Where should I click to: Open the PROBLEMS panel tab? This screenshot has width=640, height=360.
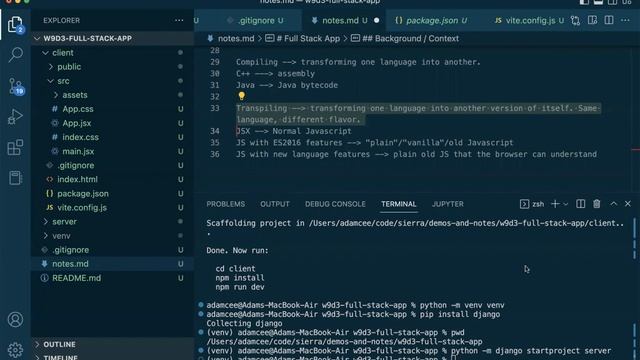(x=226, y=204)
